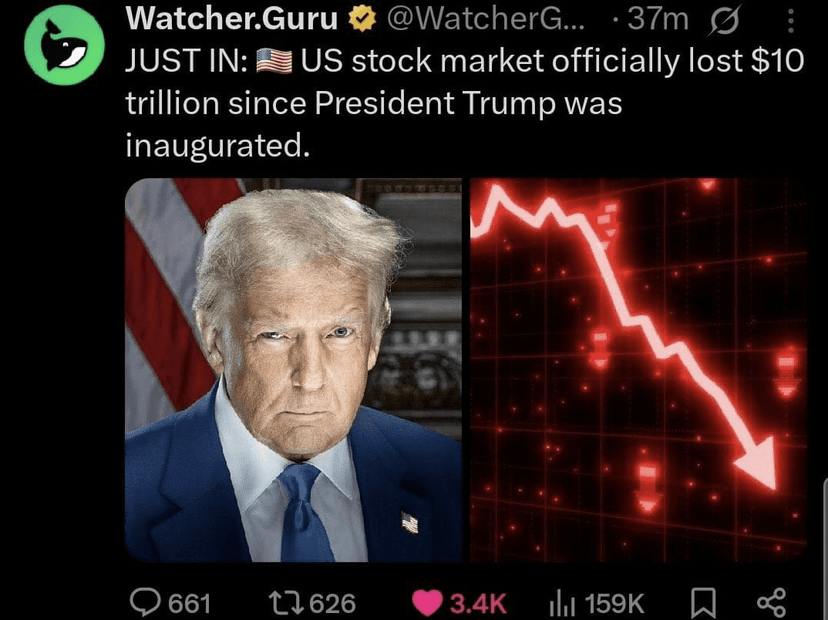
Task: Open the post text about US stock market
Action: click(x=465, y=103)
